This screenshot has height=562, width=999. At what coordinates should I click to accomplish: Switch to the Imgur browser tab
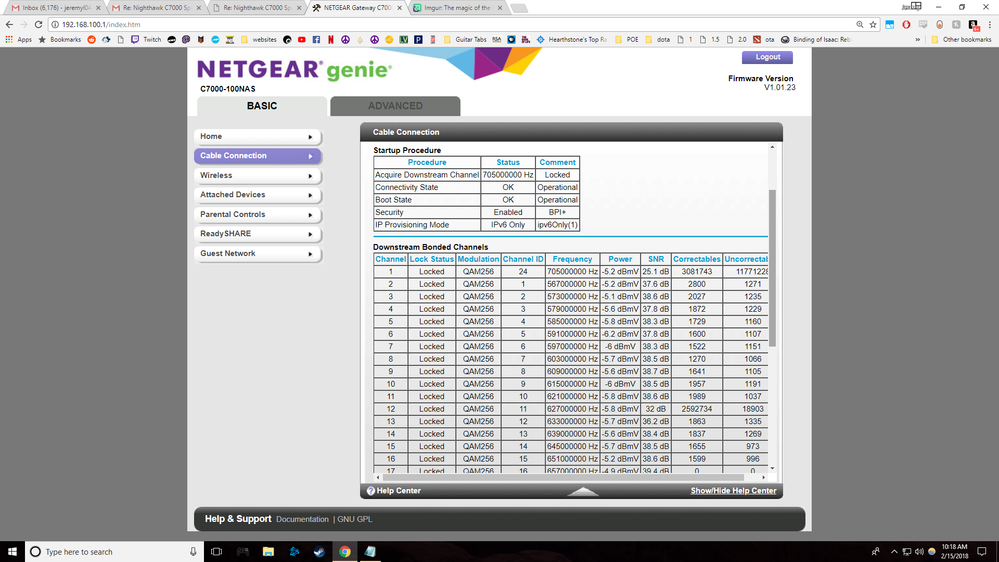pos(460,7)
